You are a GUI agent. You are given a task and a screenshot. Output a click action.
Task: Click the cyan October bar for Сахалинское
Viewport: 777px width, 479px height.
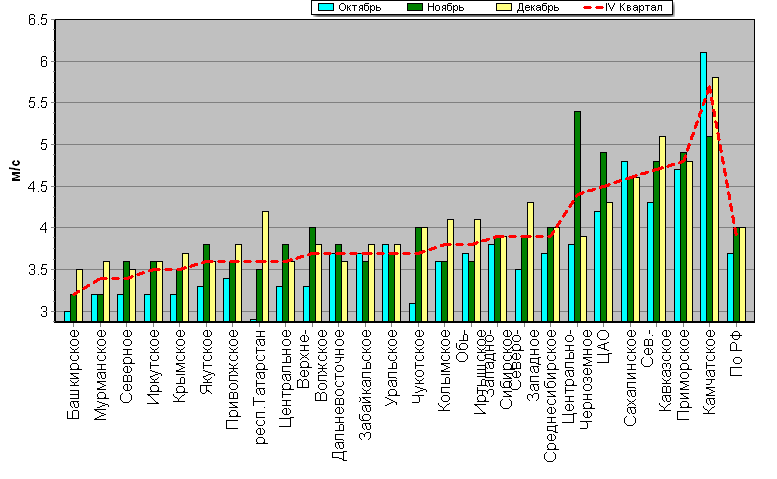624,242
